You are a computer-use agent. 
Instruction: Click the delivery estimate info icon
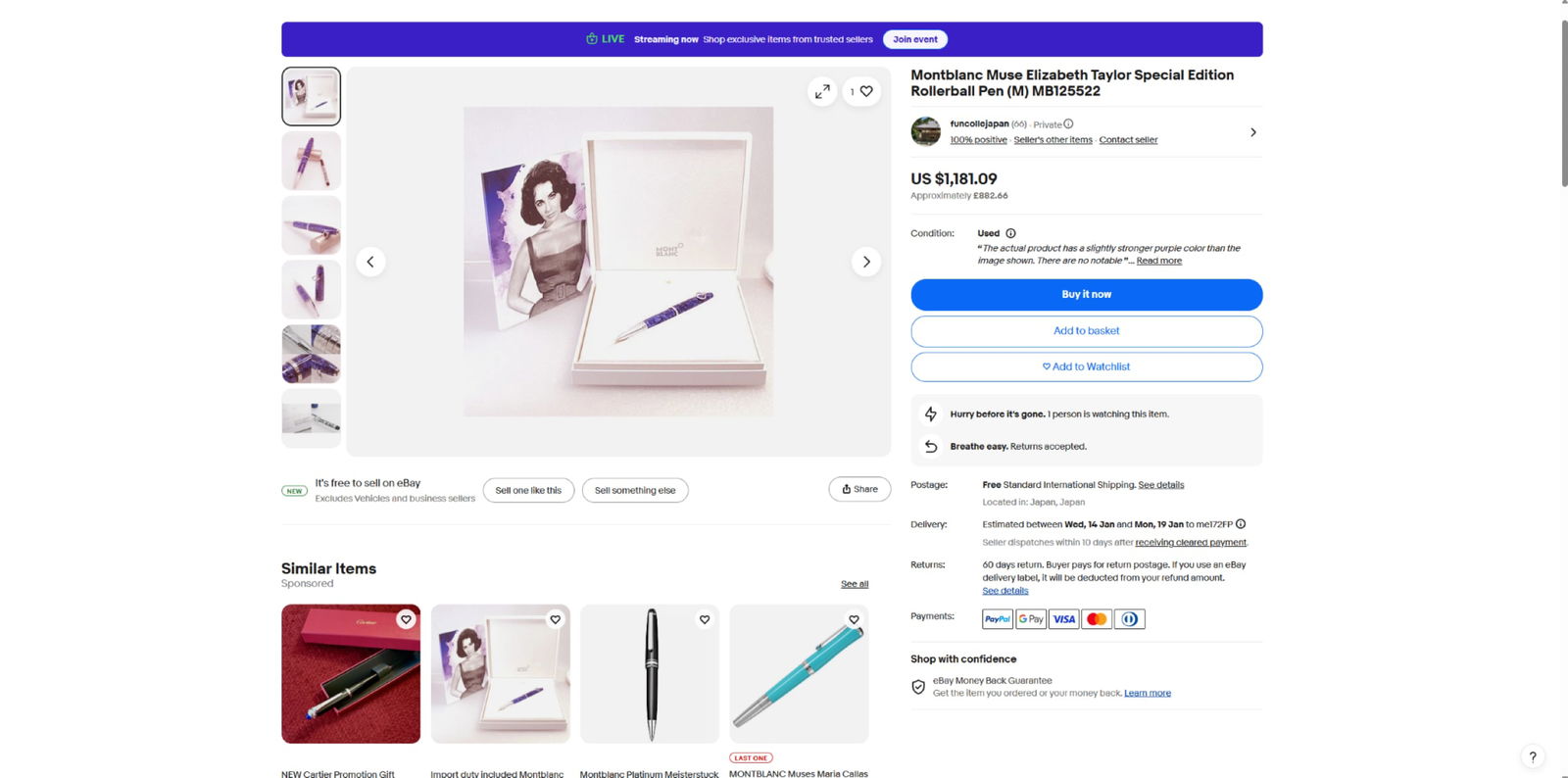click(1241, 523)
